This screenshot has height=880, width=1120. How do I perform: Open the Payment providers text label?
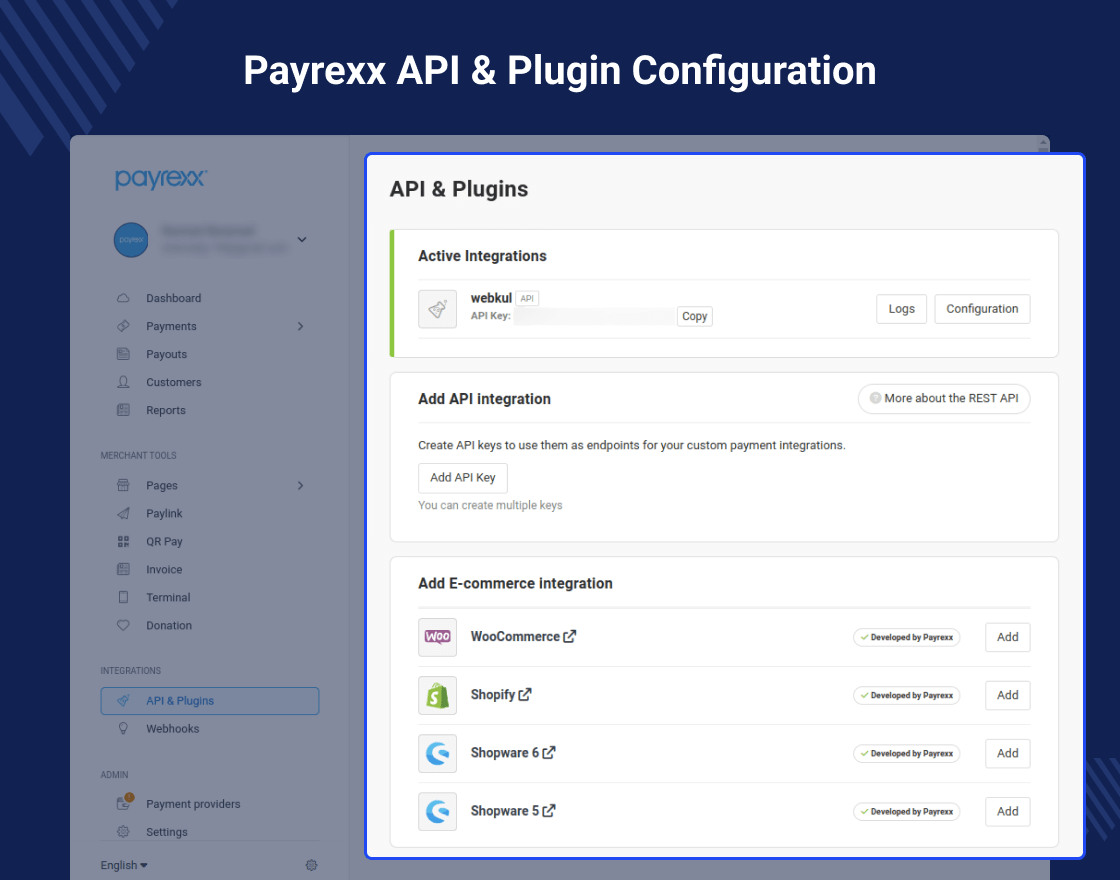[x=193, y=804]
